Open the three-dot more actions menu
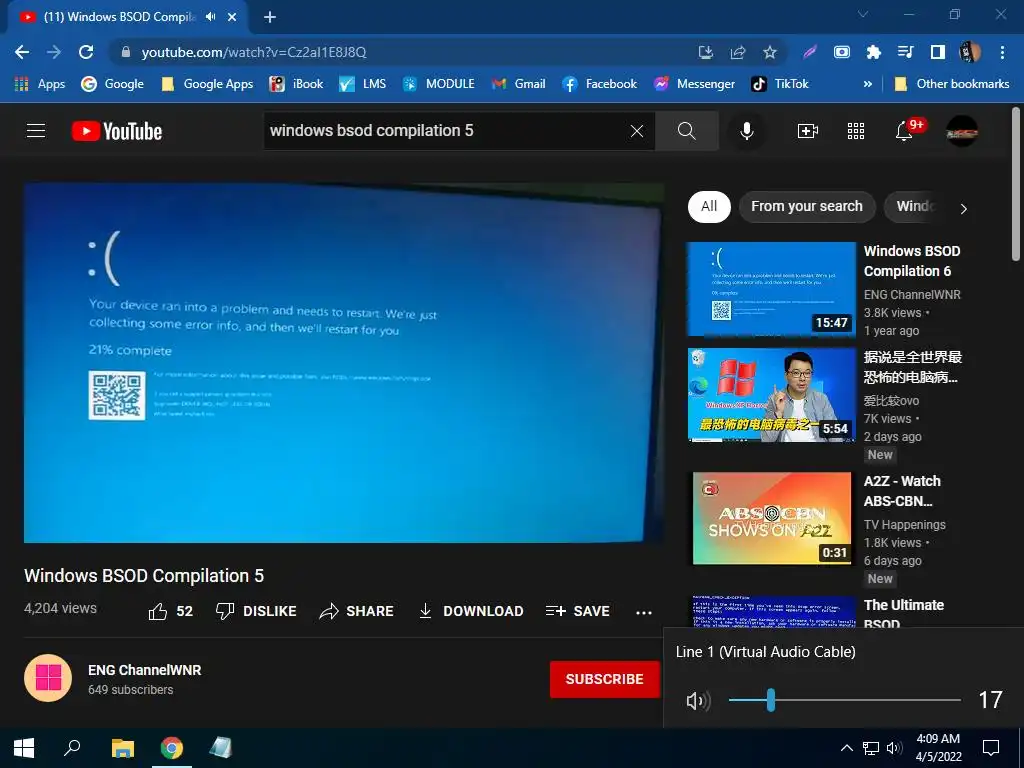 click(644, 613)
